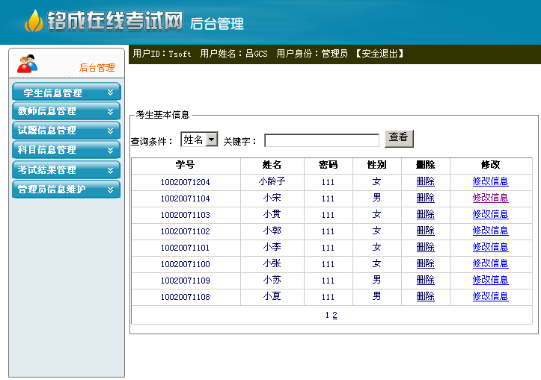
Task: Click 修改信息 for student 小宋
Action: point(490,198)
